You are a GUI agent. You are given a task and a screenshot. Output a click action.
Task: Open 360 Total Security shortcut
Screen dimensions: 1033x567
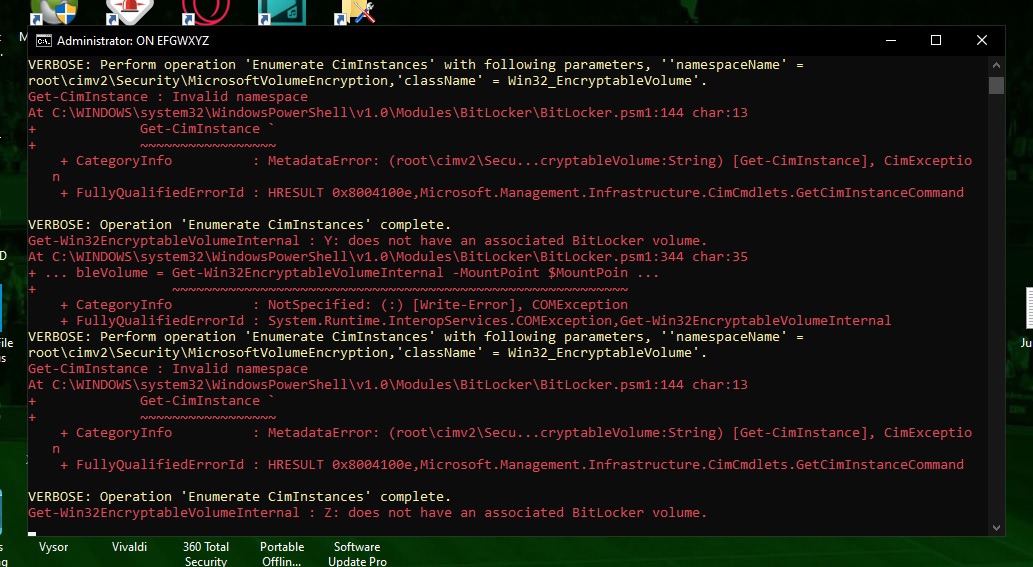(x=206, y=553)
